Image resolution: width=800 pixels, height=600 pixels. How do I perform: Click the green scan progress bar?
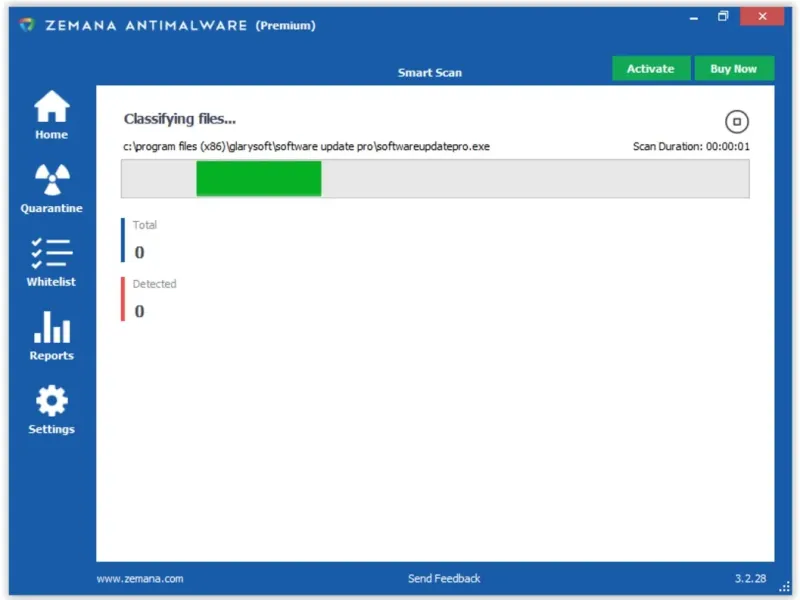point(259,179)
